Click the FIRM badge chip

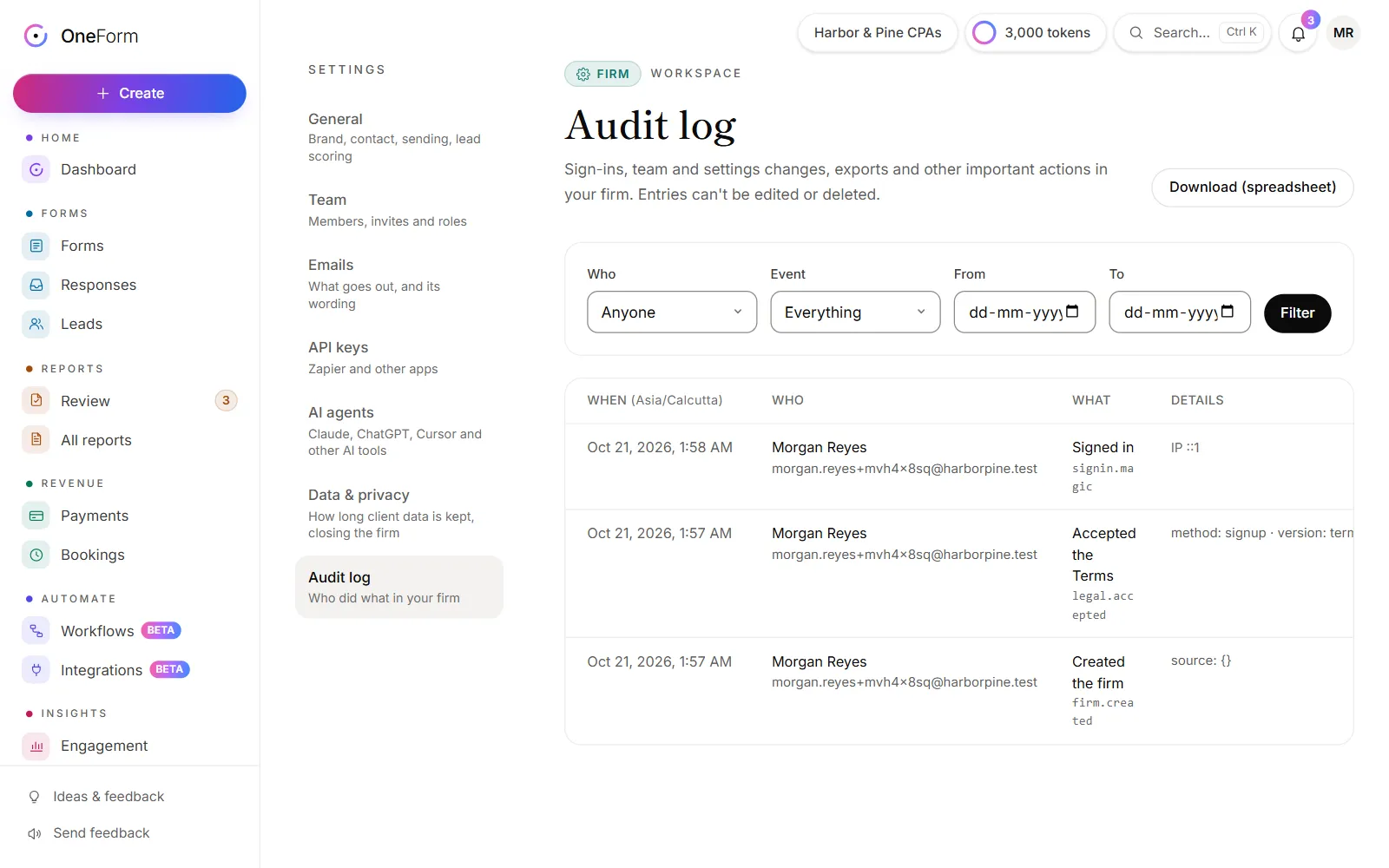point(602,74)
